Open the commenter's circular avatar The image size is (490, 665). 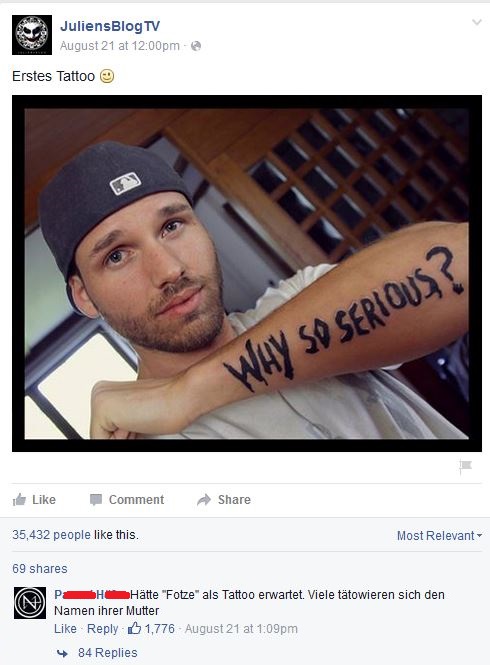click(30, 603)
